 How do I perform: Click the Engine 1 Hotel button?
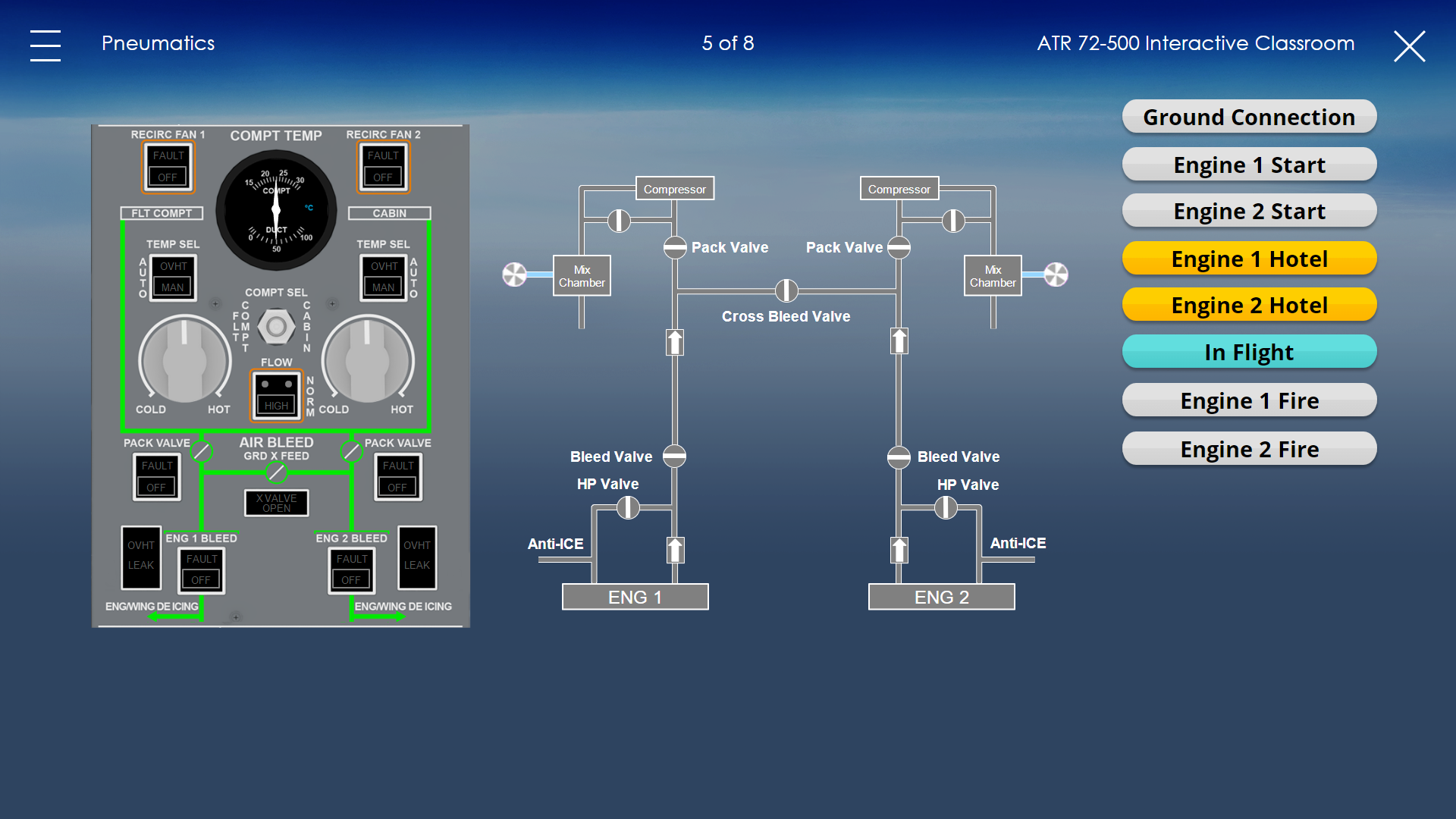click(x=1249, y=259)
